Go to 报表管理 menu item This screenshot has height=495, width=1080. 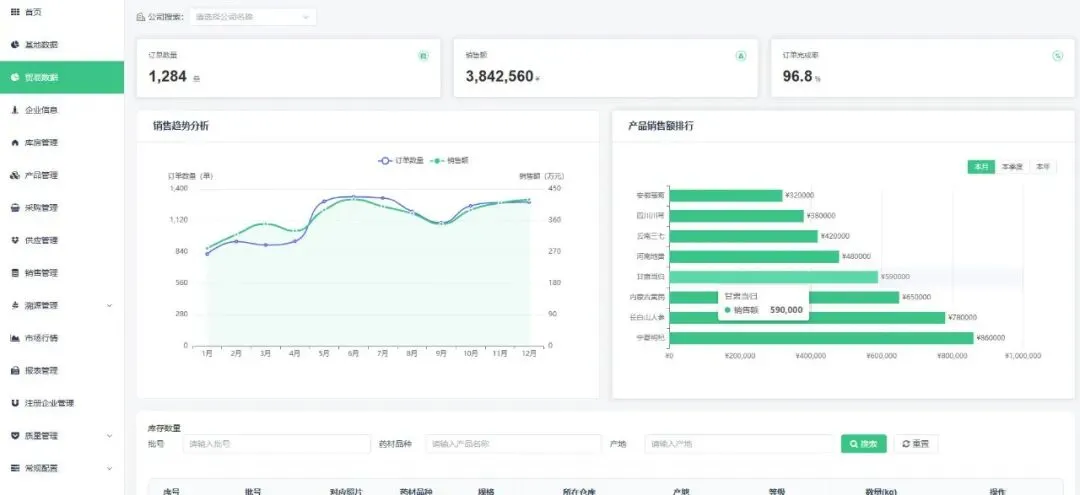click(62, 370)
